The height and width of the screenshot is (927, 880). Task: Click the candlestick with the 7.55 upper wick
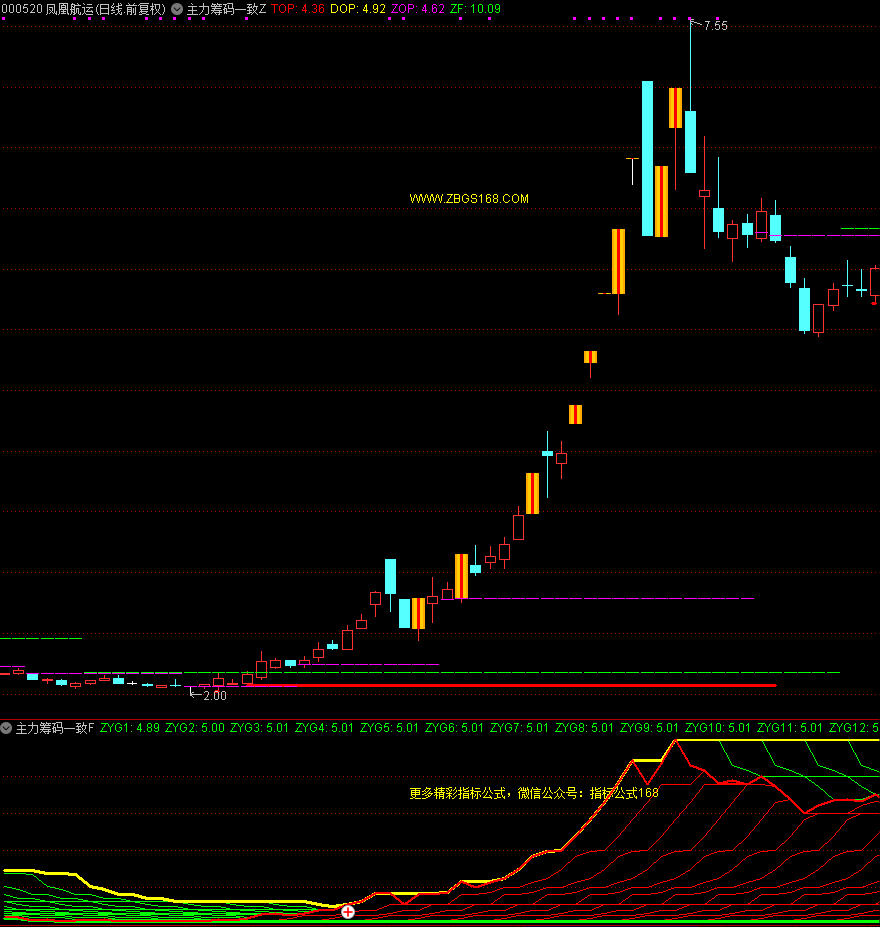[690, 142]
